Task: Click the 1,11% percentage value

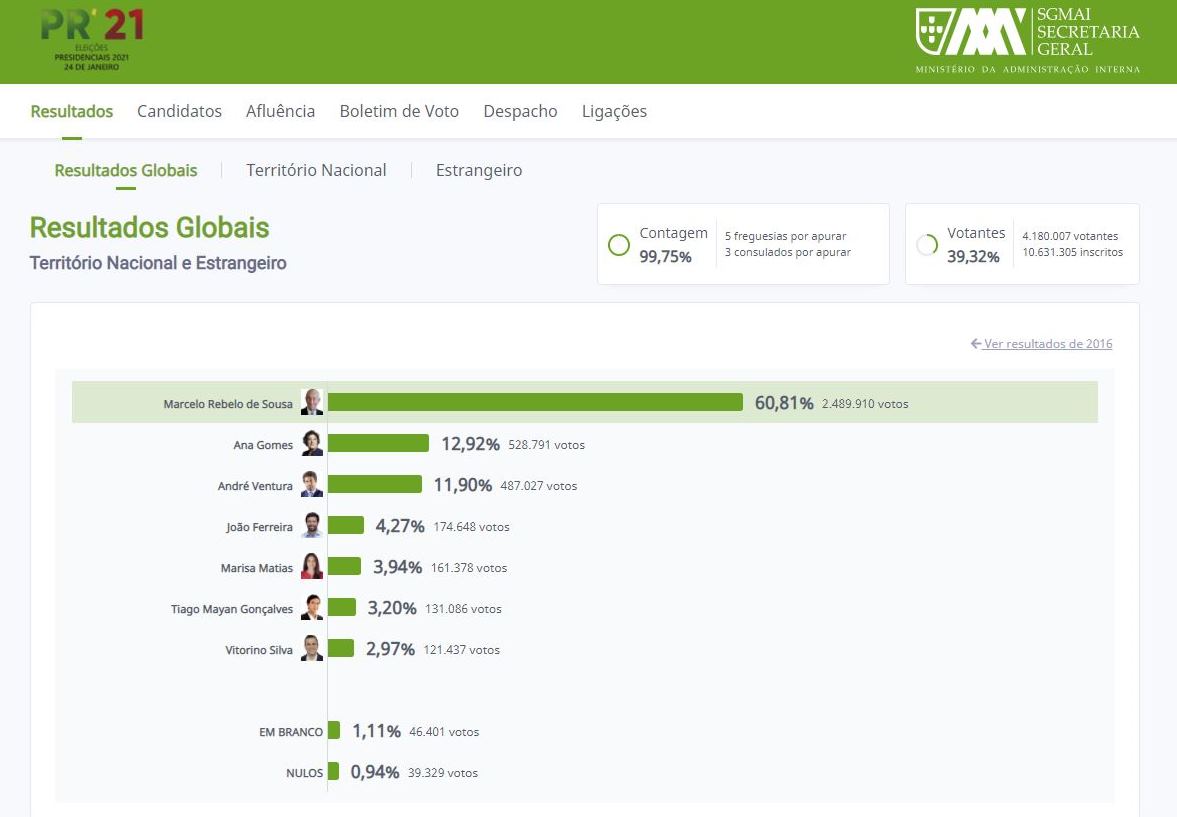Action: point(376,731)
